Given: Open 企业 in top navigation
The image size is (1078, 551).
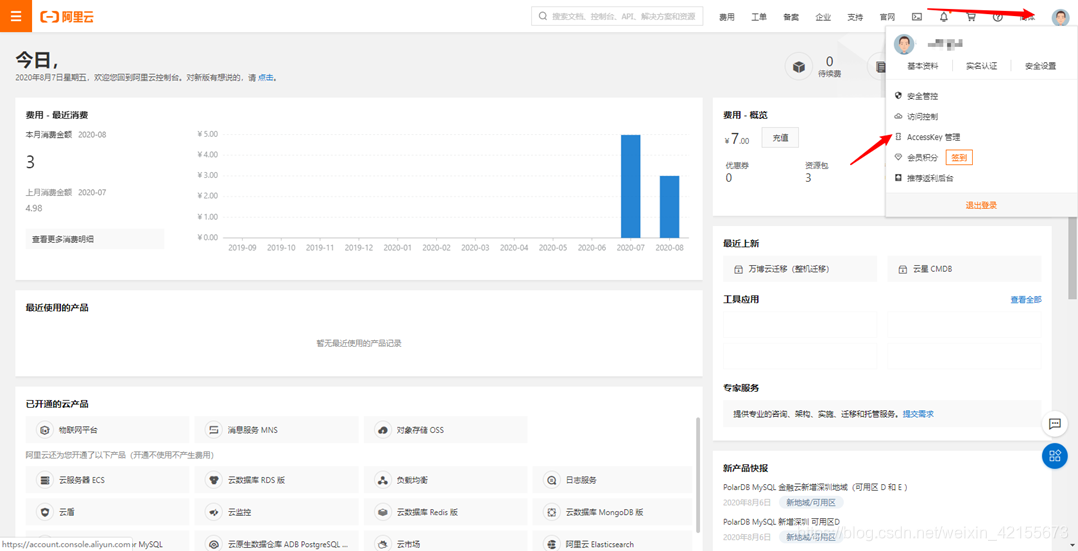Looking at the screenshot, I should [823, 17].
